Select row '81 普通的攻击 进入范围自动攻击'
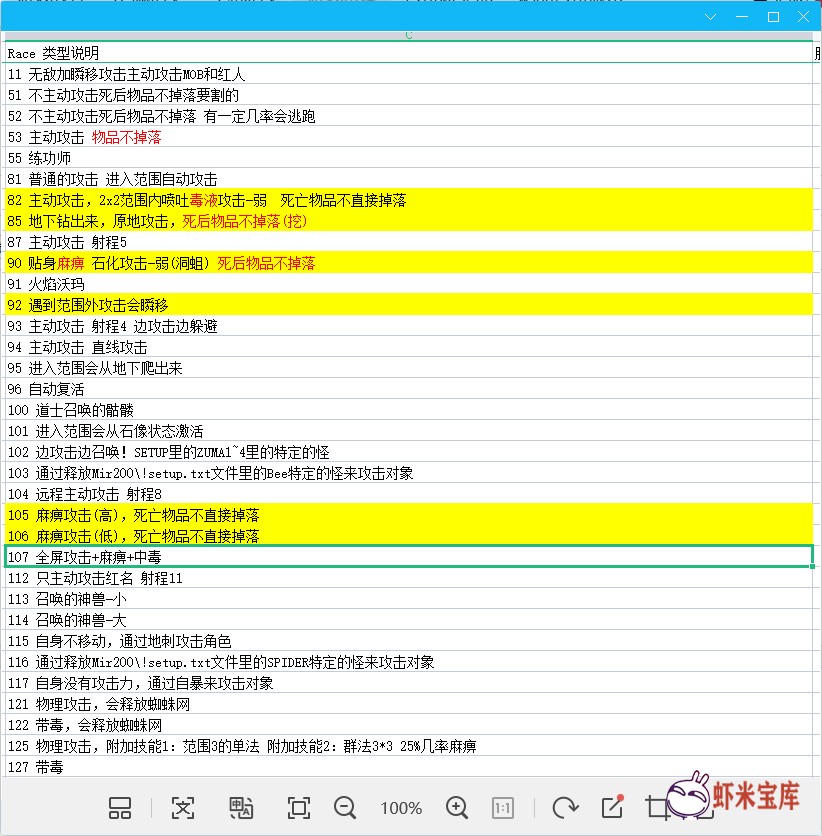 (x=408, y=179)
